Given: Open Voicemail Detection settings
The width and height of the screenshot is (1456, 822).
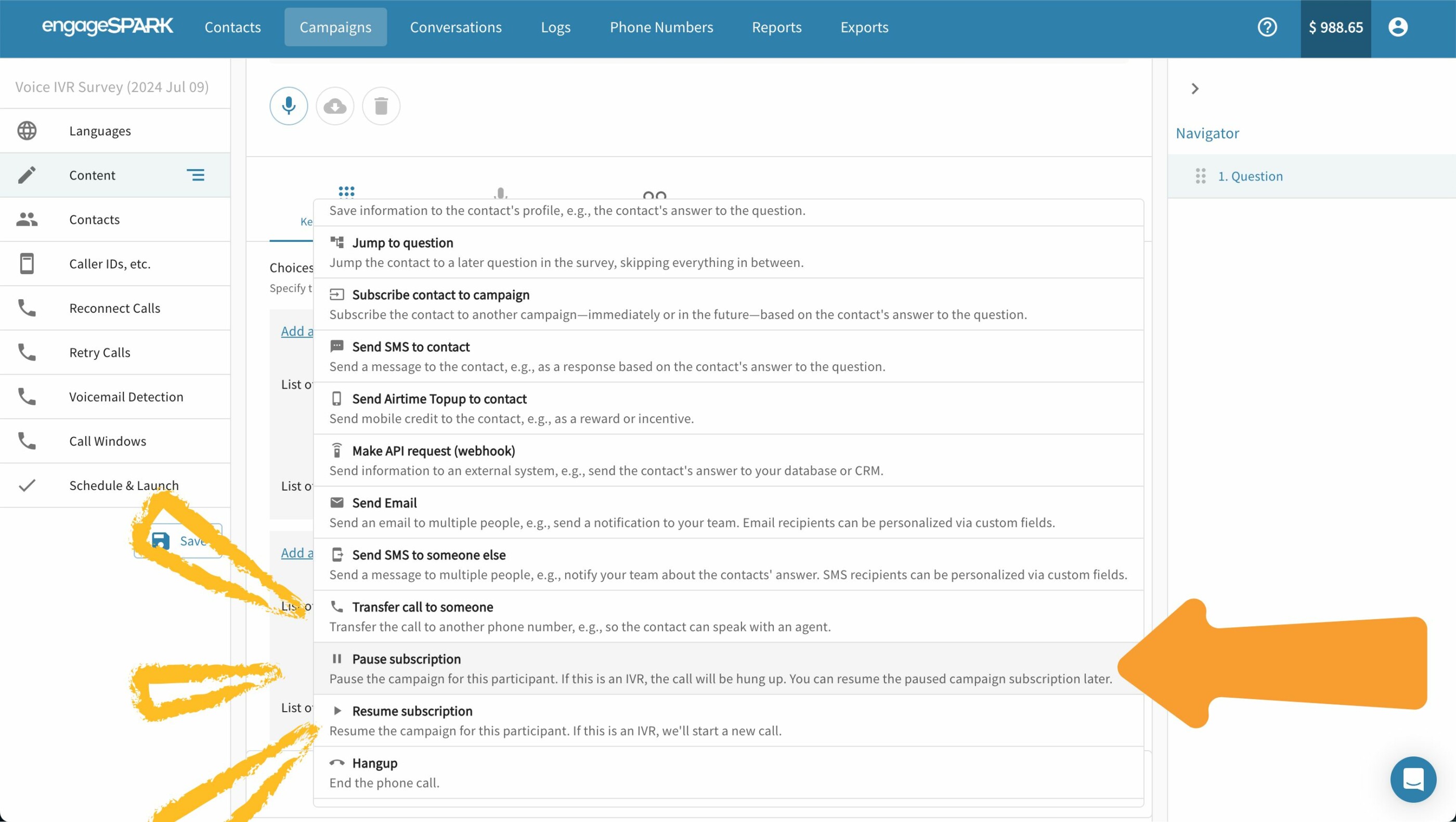Looking at the screenshot, I should (126, 397).
